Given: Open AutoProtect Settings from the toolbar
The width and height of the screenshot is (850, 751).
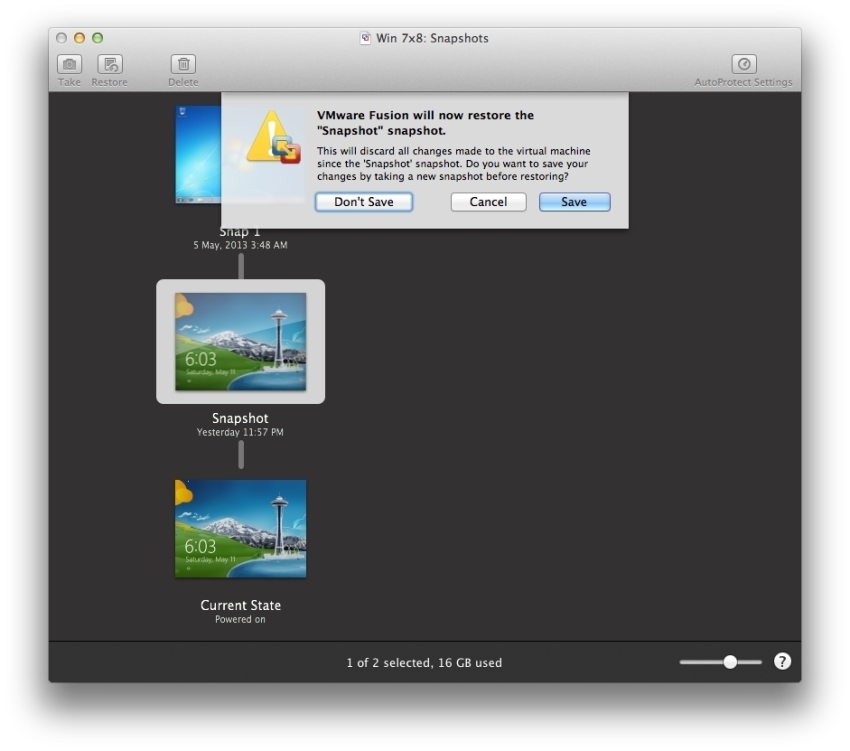Looking at the screenshot, I should coord(743,64).
